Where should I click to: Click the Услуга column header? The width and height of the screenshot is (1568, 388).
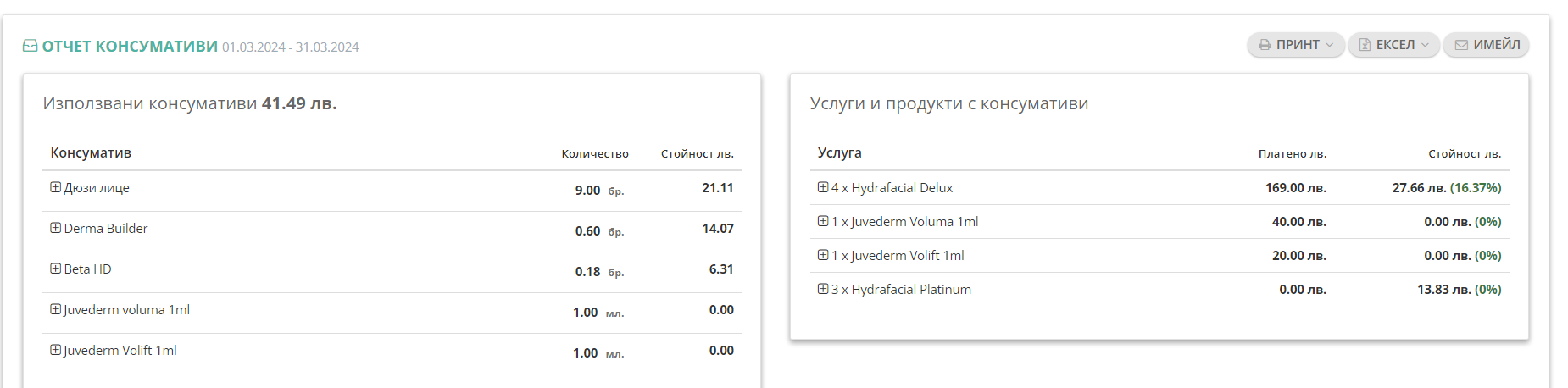pyautogui.click(x=839, y=152)
